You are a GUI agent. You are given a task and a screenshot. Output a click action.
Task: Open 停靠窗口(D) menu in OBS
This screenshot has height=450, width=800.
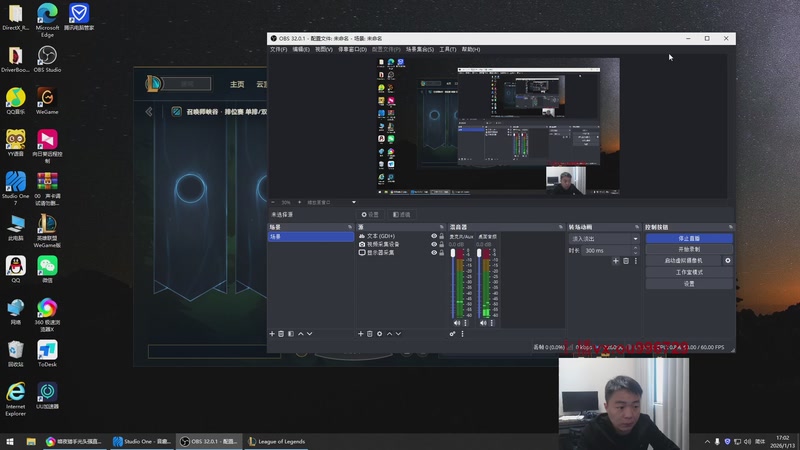click(352, 49)
